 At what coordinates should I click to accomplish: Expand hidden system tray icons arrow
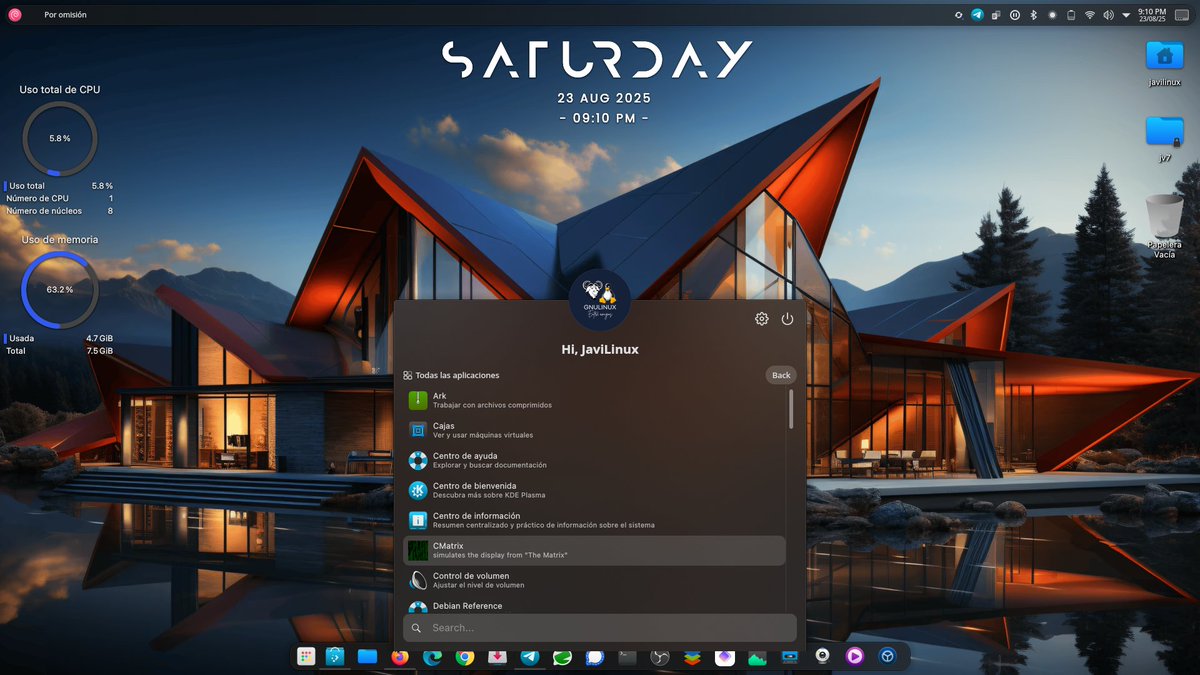[x=1126, y=15]
